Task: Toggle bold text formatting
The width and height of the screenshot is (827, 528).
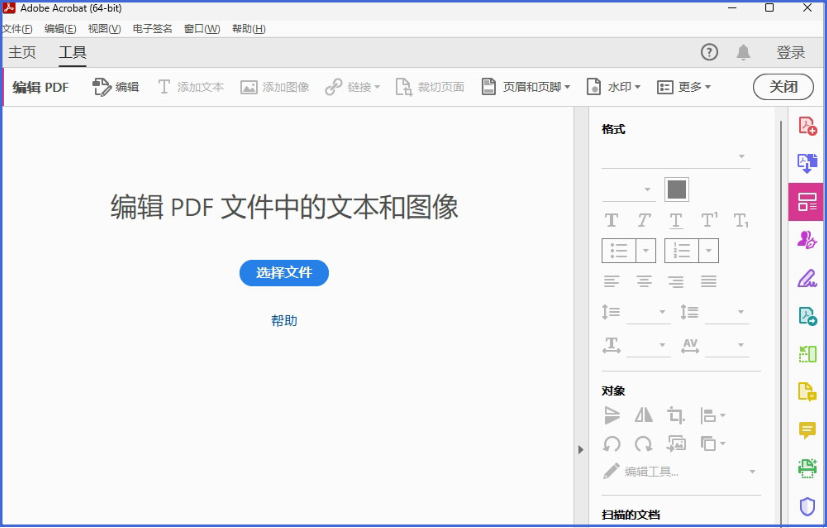Action: pyautogui.click(x=612, y=220)
